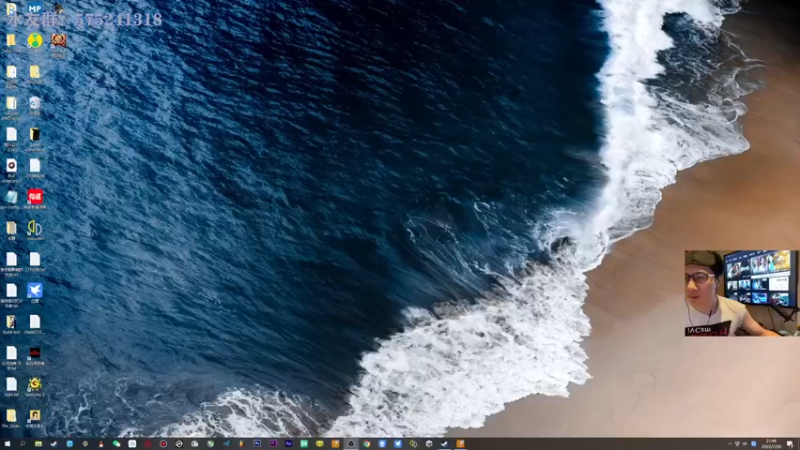Select the red Youdao desktop shortcut
This screenshot has height=450, width=800.
(x=35, y=199)
